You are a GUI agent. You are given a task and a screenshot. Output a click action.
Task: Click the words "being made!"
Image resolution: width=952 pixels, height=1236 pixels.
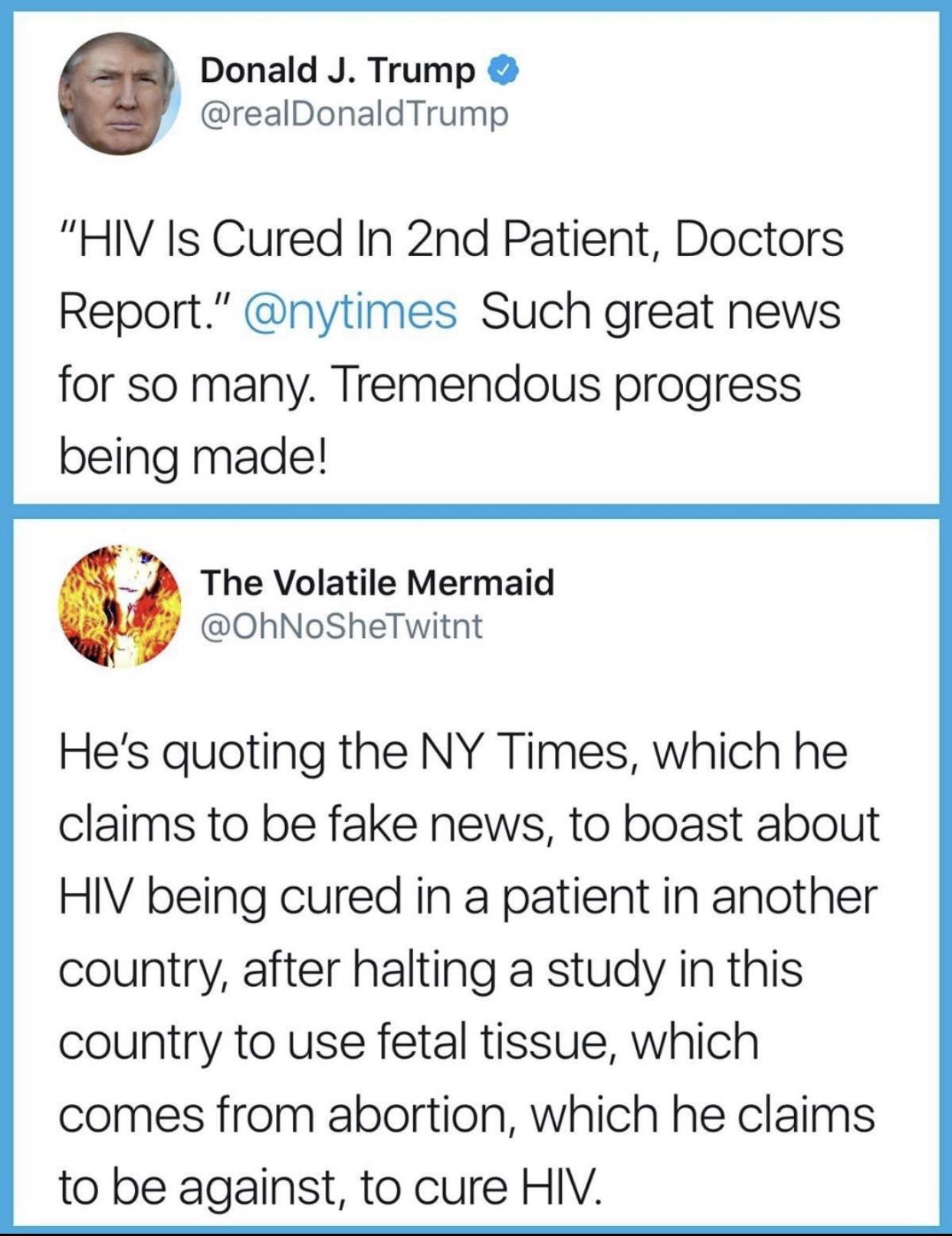point(193,457)
